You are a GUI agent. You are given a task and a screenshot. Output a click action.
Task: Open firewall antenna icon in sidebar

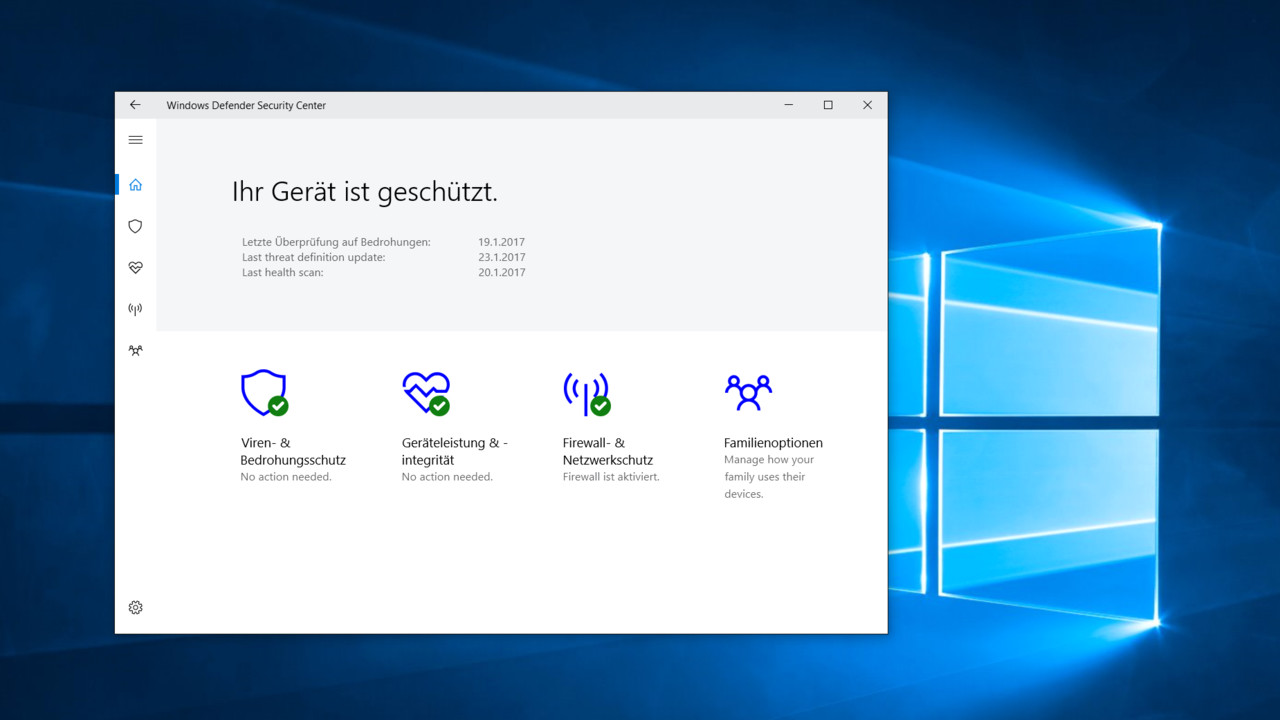click(x=136, y=309)
